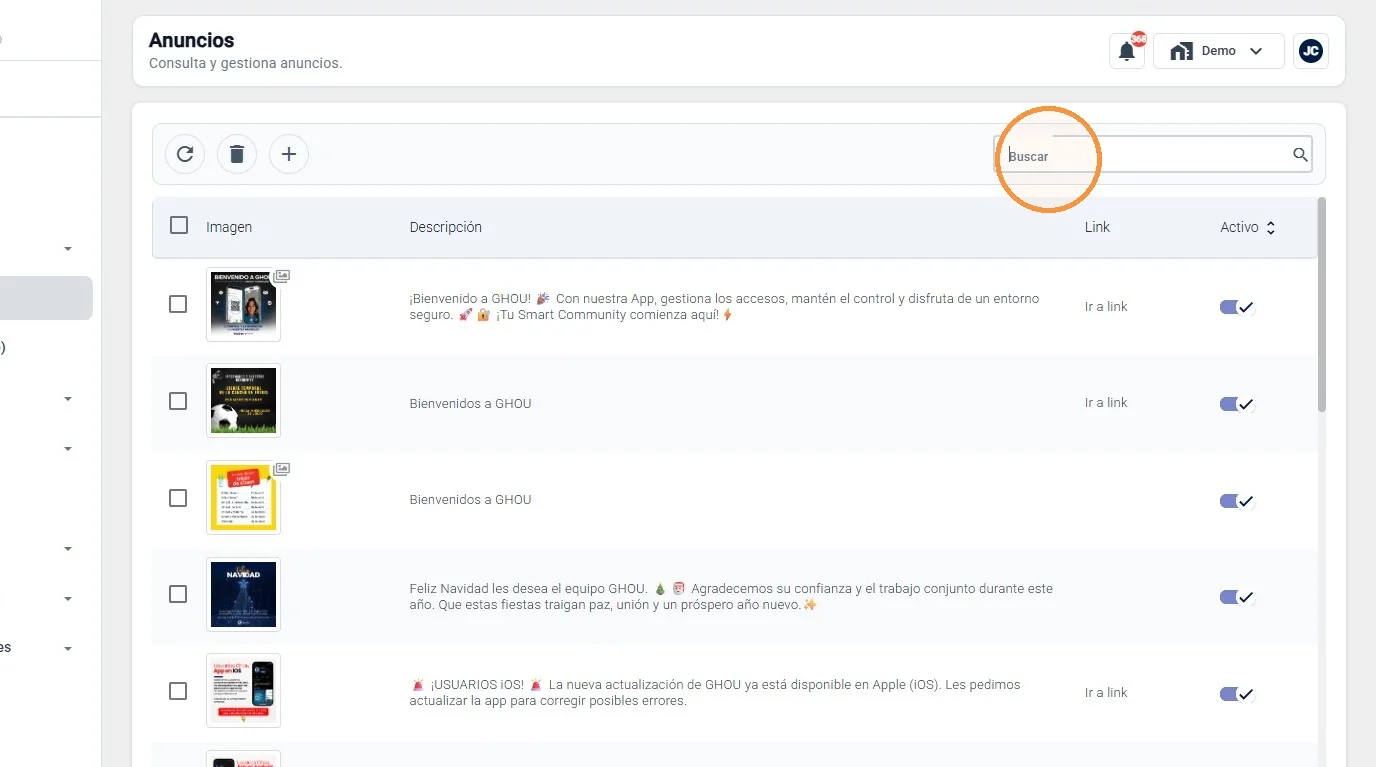Check the USUARIOS iOS row checkbox

click(x=178, y=691)
